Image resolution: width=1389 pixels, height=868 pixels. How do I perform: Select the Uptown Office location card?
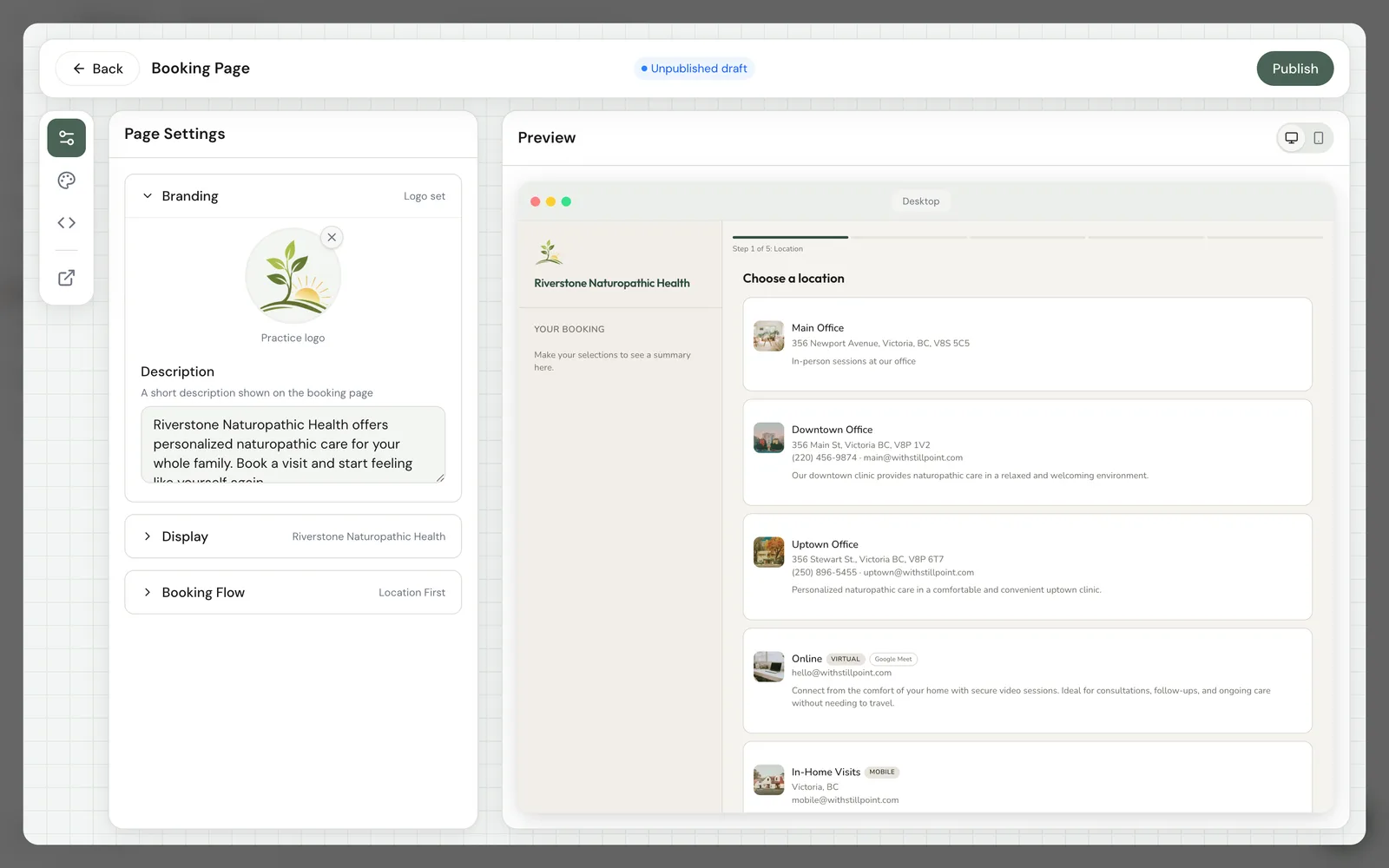point(1027,567)
